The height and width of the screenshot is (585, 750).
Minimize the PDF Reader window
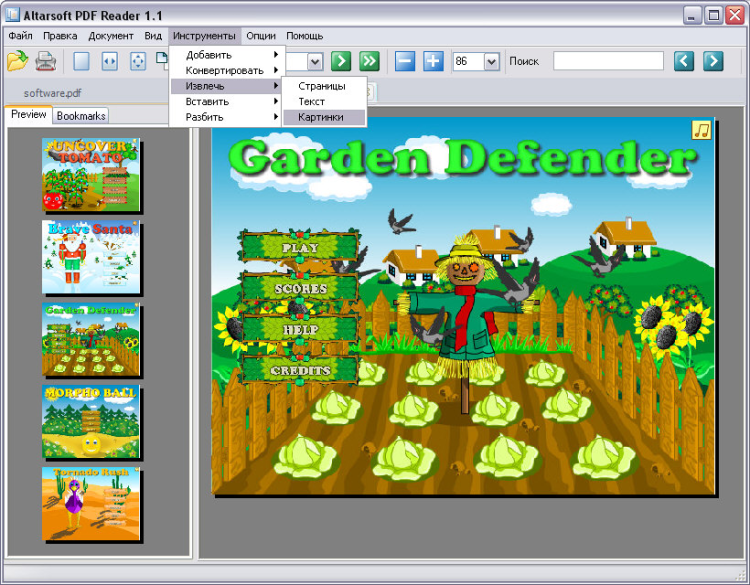click(x=691, y=16)
